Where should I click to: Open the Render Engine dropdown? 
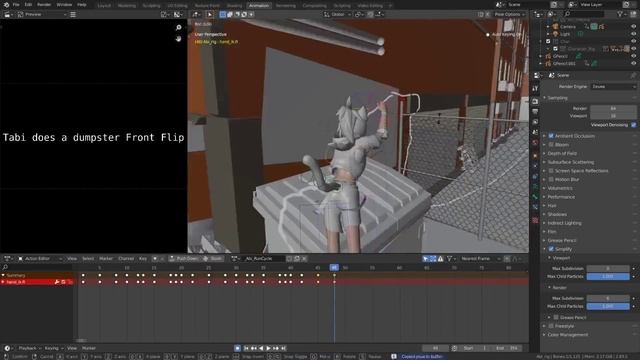tap(613, 87)
